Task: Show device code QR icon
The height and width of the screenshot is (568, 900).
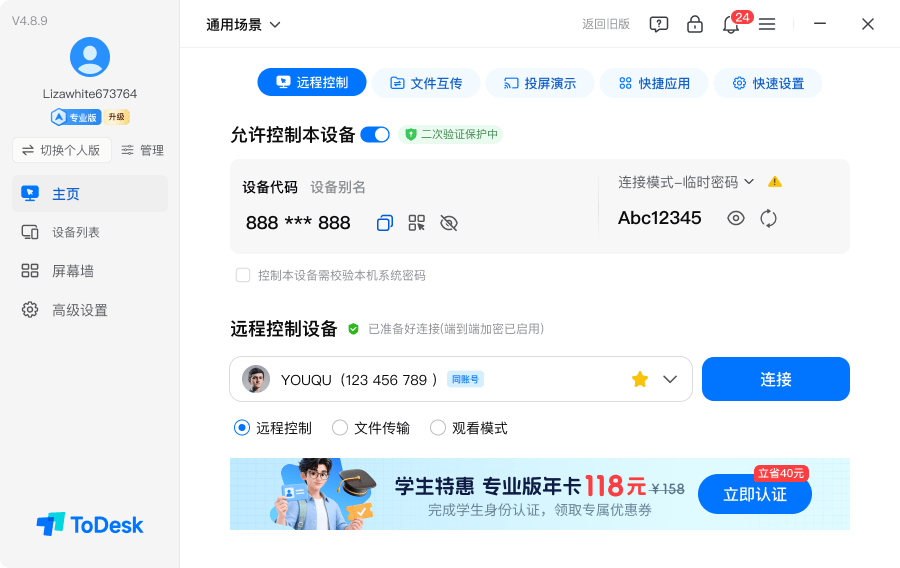Action: (416, 223)
